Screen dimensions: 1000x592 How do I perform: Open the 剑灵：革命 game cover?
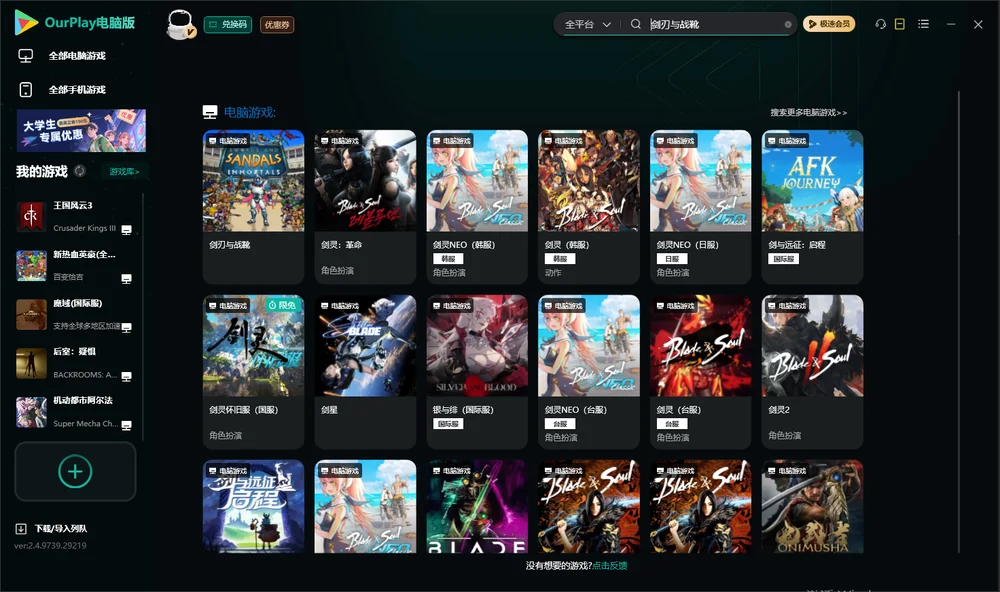365,181
